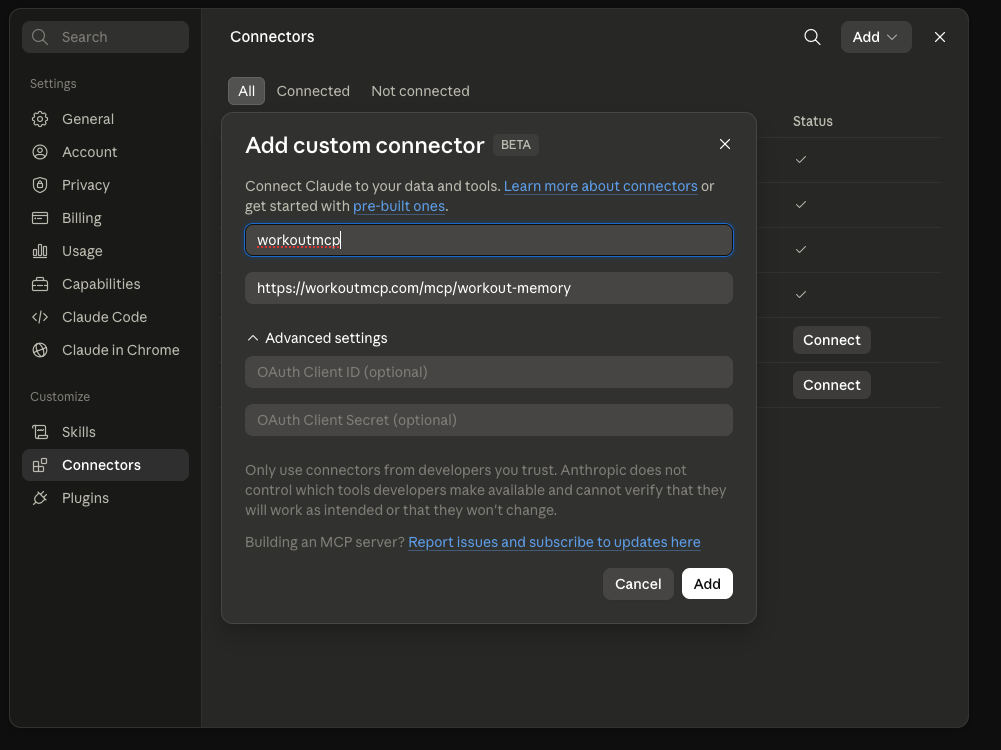Click the Claude Code brackets icon
The image size is (1001, 750).
coord(40,317)
